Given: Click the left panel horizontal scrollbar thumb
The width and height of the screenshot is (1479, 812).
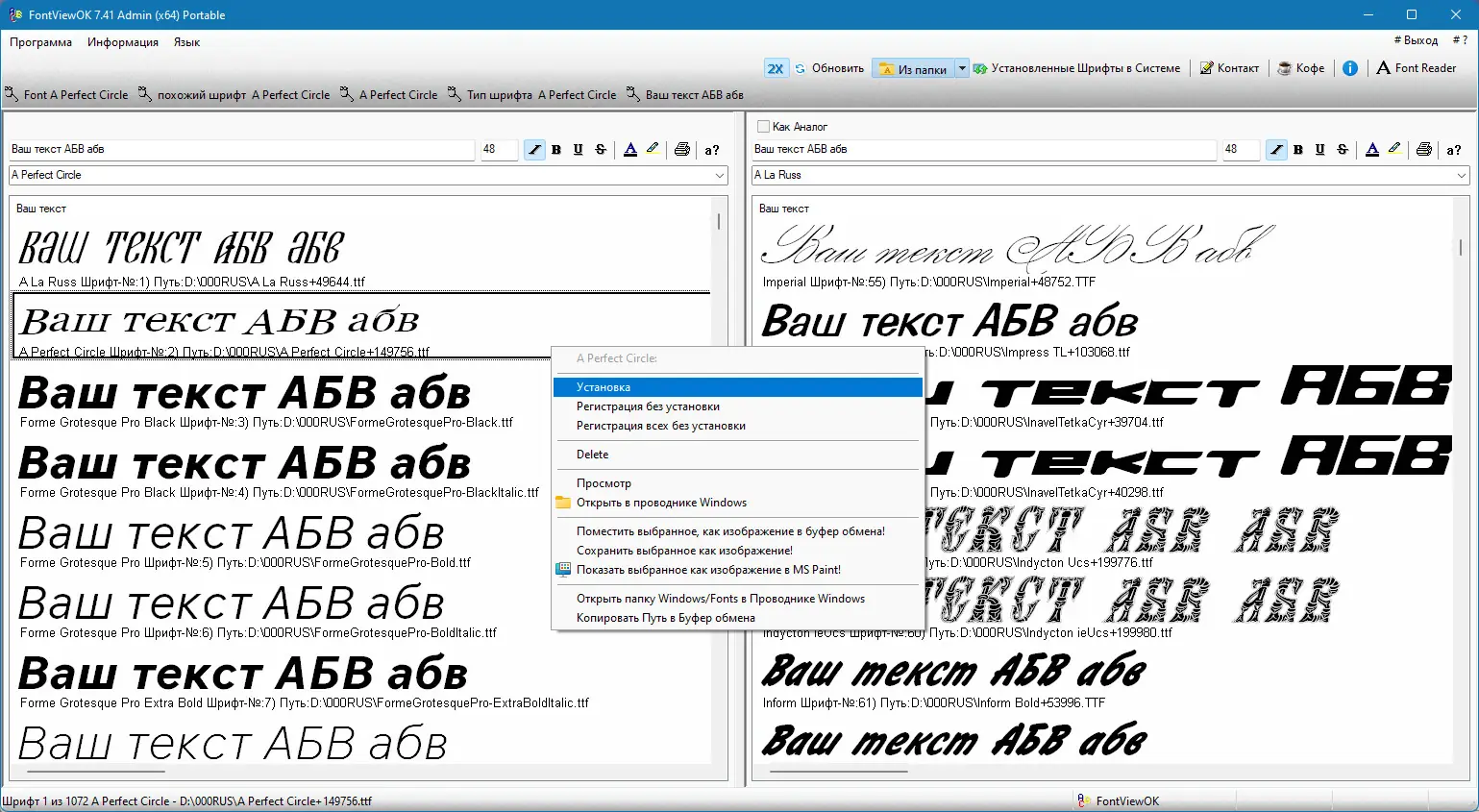Looking at the screenshot, I should tap(96, 771).
